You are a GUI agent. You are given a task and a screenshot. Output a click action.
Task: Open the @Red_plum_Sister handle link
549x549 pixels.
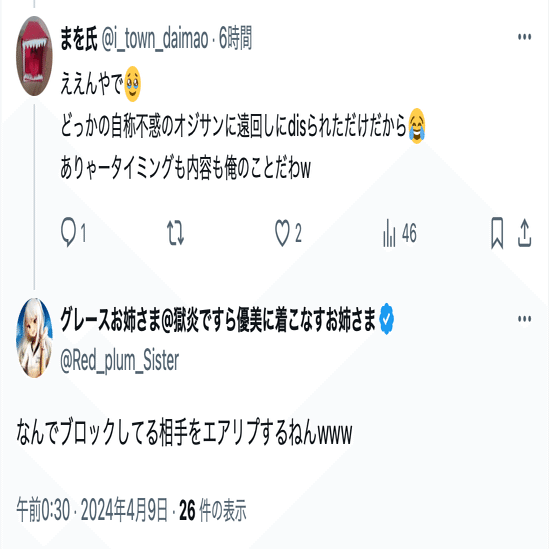pyautogui.click(x=119, y=361)
